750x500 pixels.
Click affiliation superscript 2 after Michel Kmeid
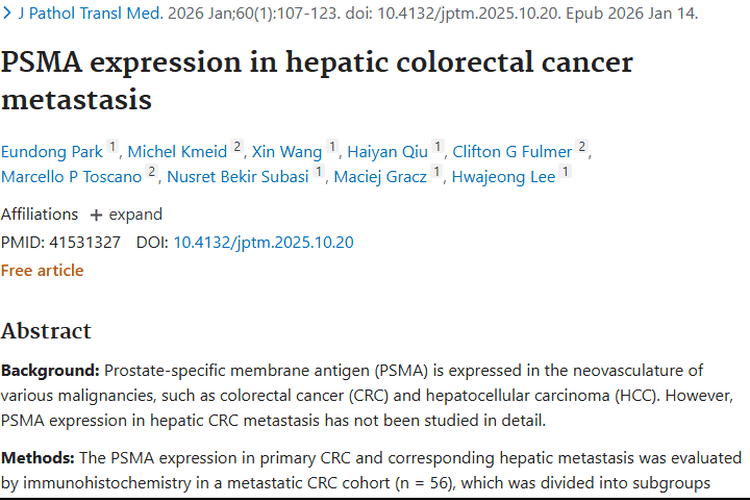pos(238,148)
